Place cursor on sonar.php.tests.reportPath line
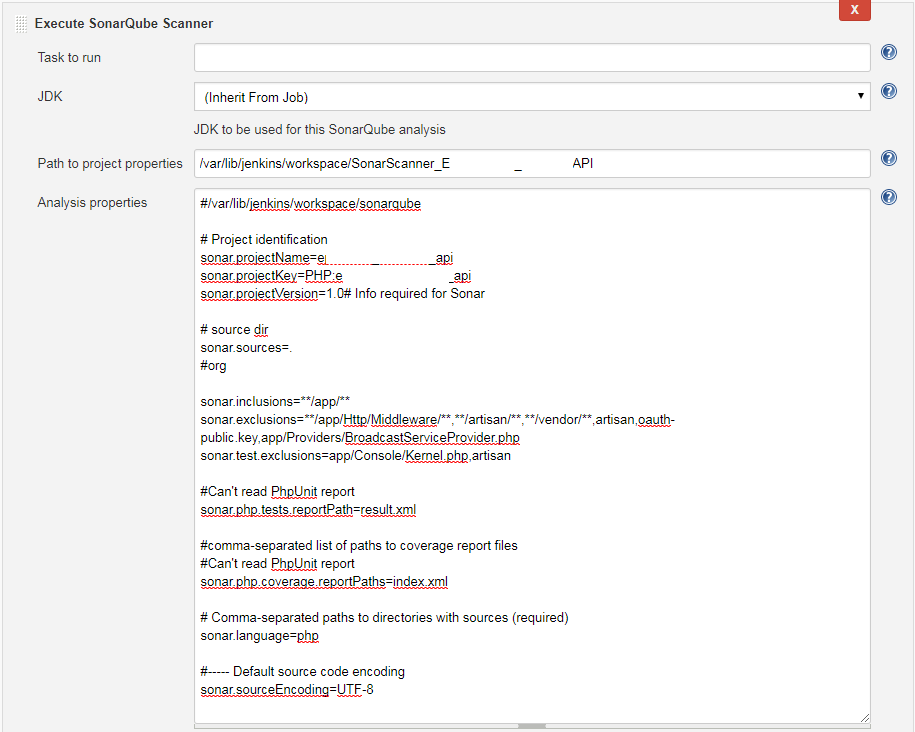 point(308,510)
